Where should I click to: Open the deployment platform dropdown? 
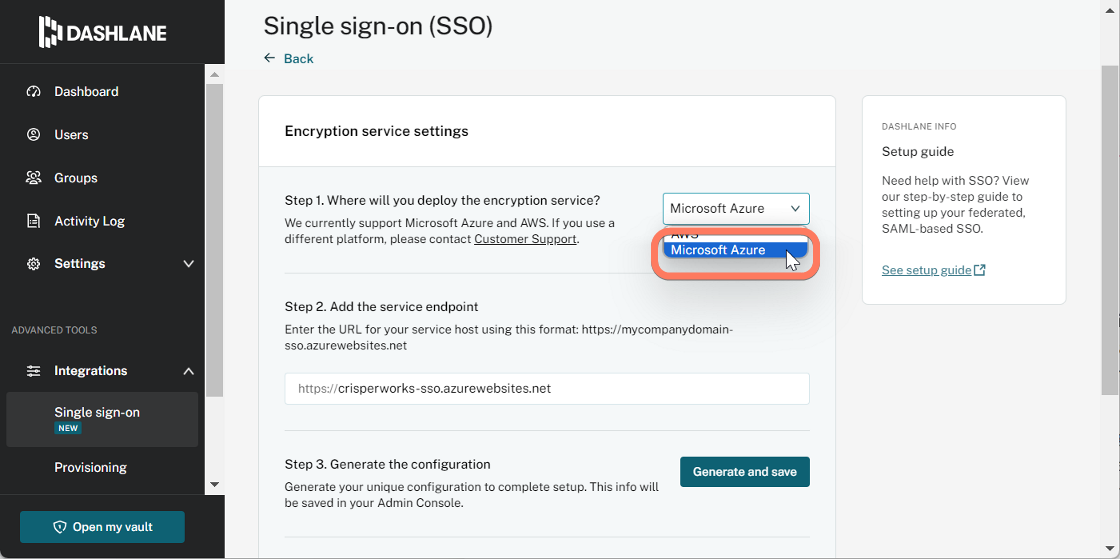[x=736, y=208]
